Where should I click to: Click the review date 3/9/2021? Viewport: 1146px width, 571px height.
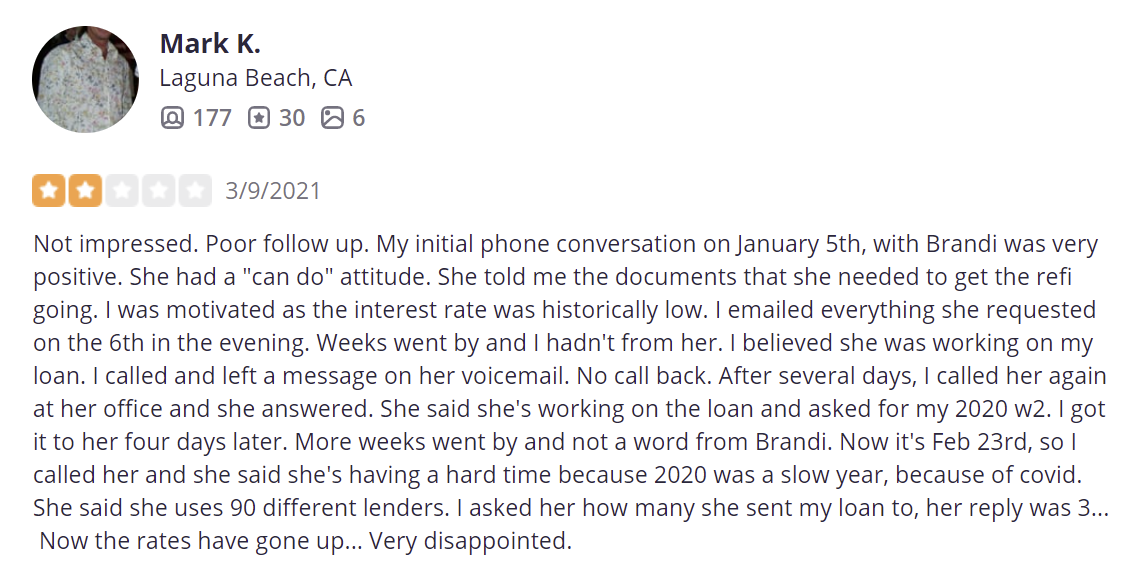[x=273, y=190]
